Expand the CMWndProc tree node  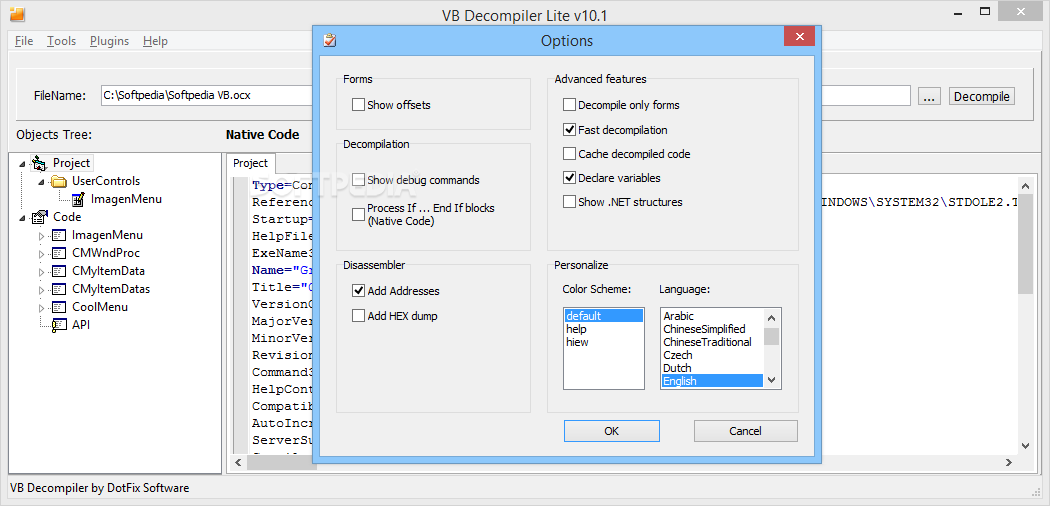(41, 254)
